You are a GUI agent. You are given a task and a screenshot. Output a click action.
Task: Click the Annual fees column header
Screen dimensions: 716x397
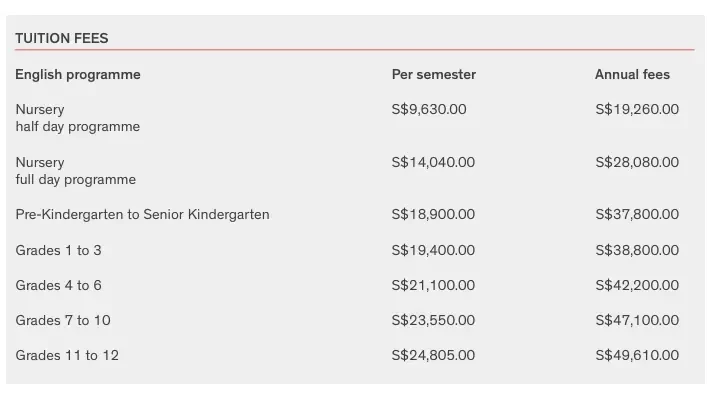(632, 74)
